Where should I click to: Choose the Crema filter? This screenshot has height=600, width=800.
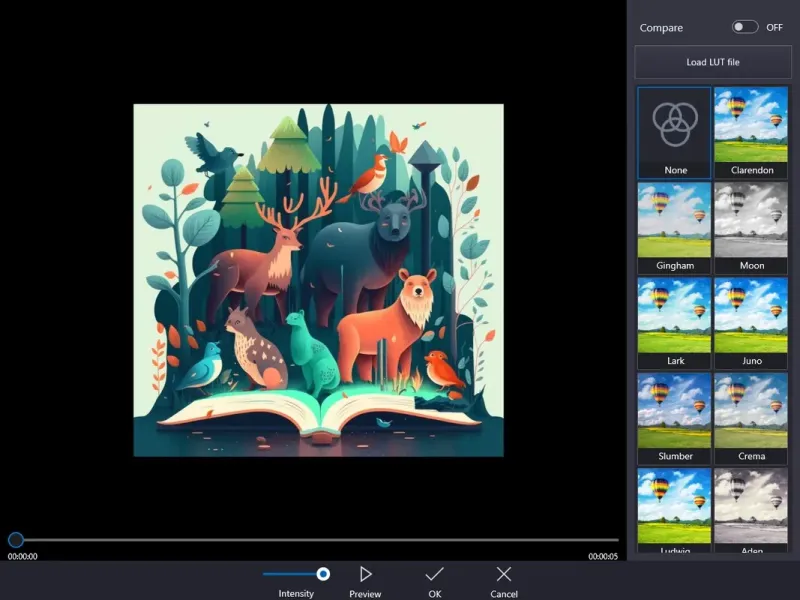coord(751,419)
